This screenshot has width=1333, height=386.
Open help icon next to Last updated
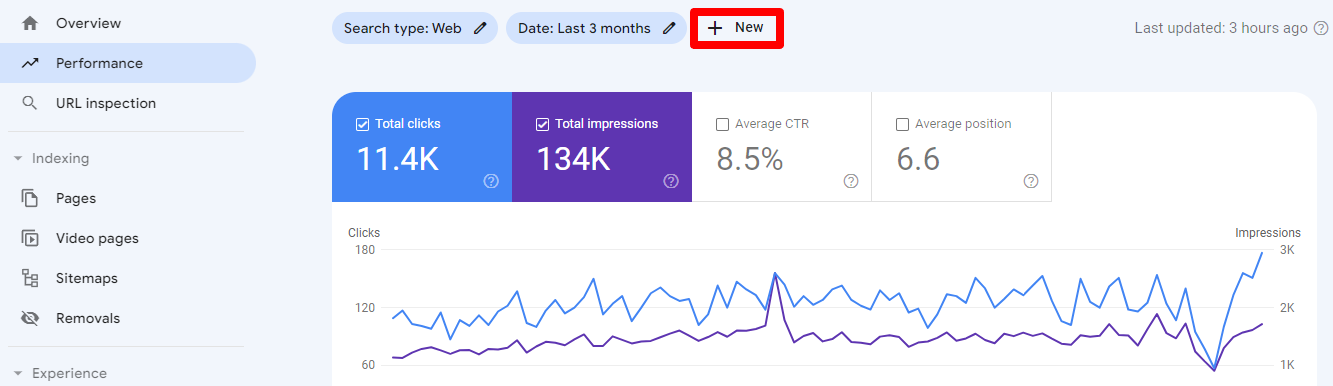[x=1321, y=28]
